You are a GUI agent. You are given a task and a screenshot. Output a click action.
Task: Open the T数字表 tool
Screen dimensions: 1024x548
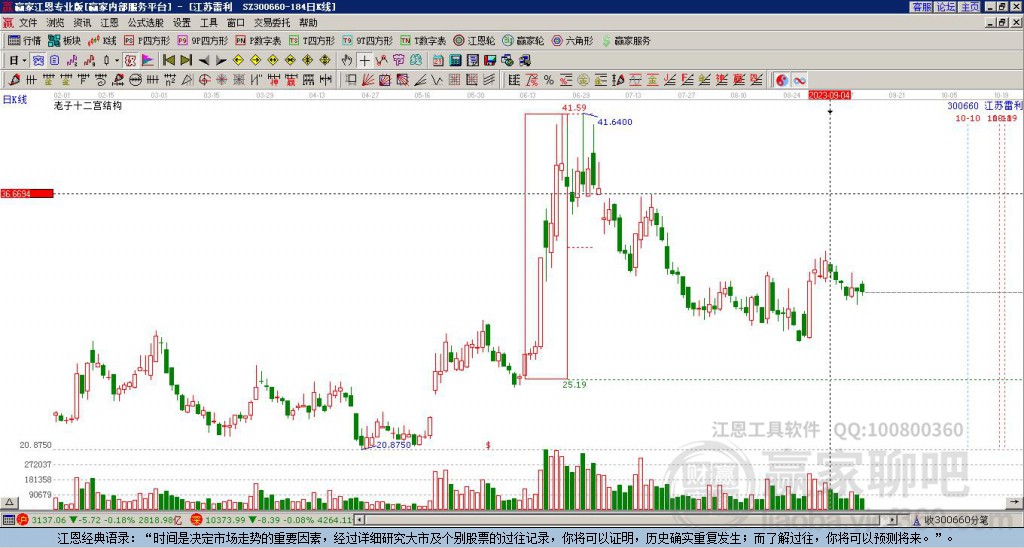point(423,40)
